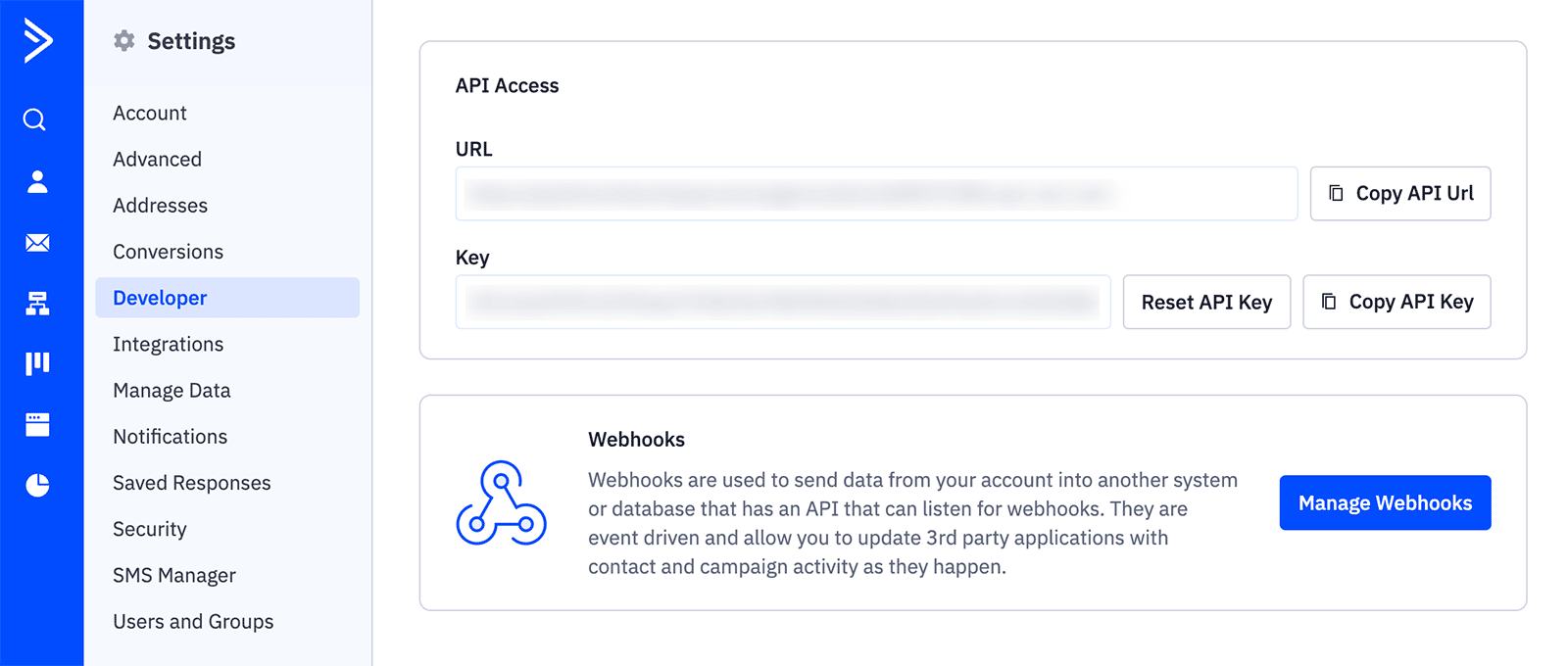
Task: Click the copy icon inside Copy API Url
Action: click(1336, 193)
